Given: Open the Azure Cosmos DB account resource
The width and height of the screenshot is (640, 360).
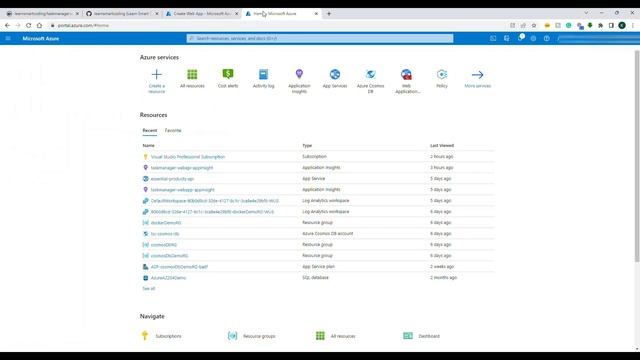Looking at the screenshot, I should pos(165,234).
